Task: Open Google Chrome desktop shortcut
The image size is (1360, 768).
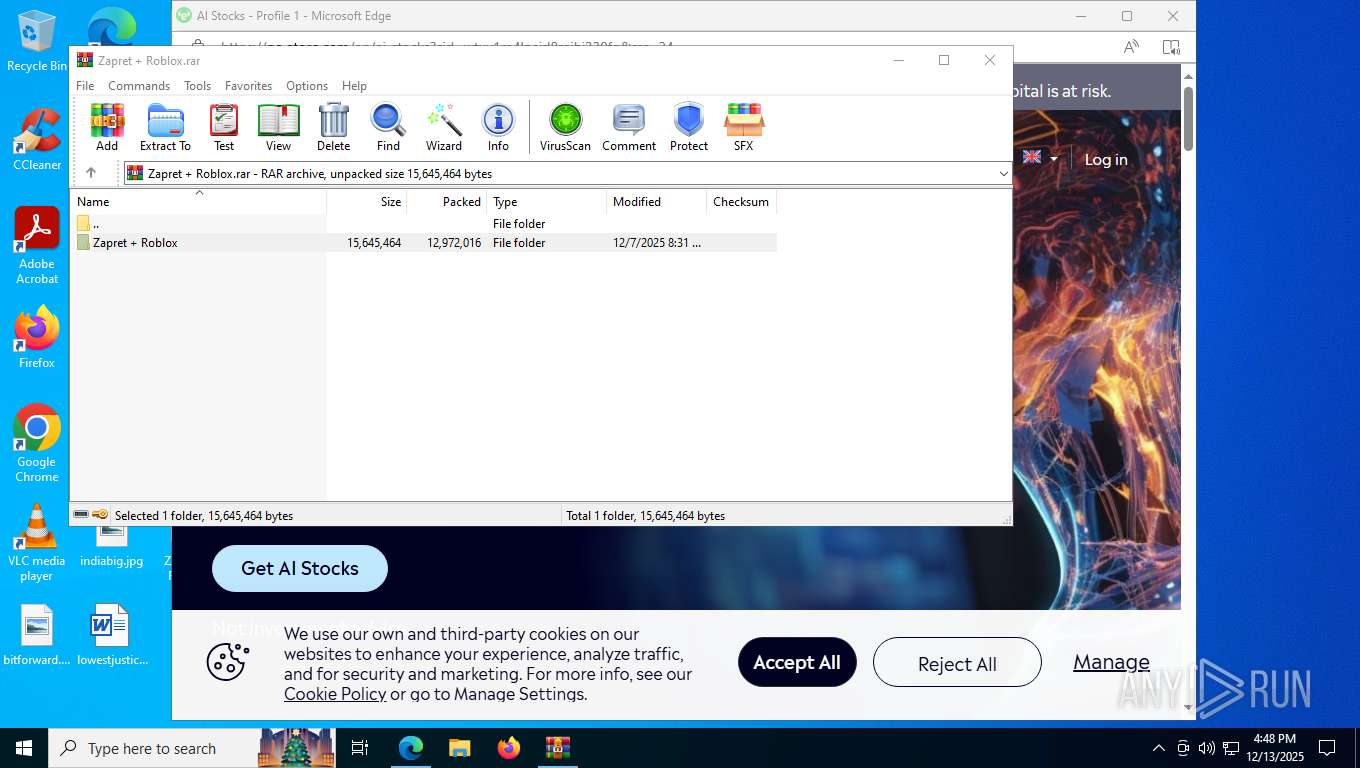Action: coord(37,443)
